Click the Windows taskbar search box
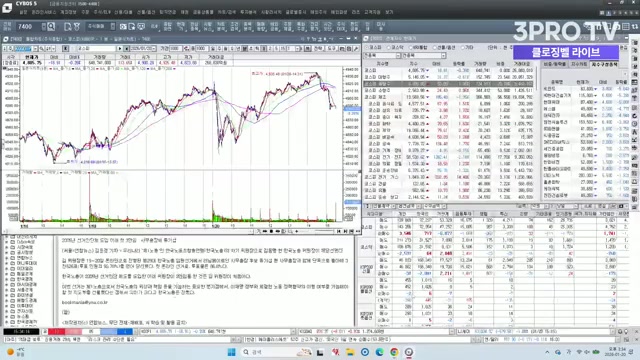Screen dimensions: 640x360 point(276,352)
